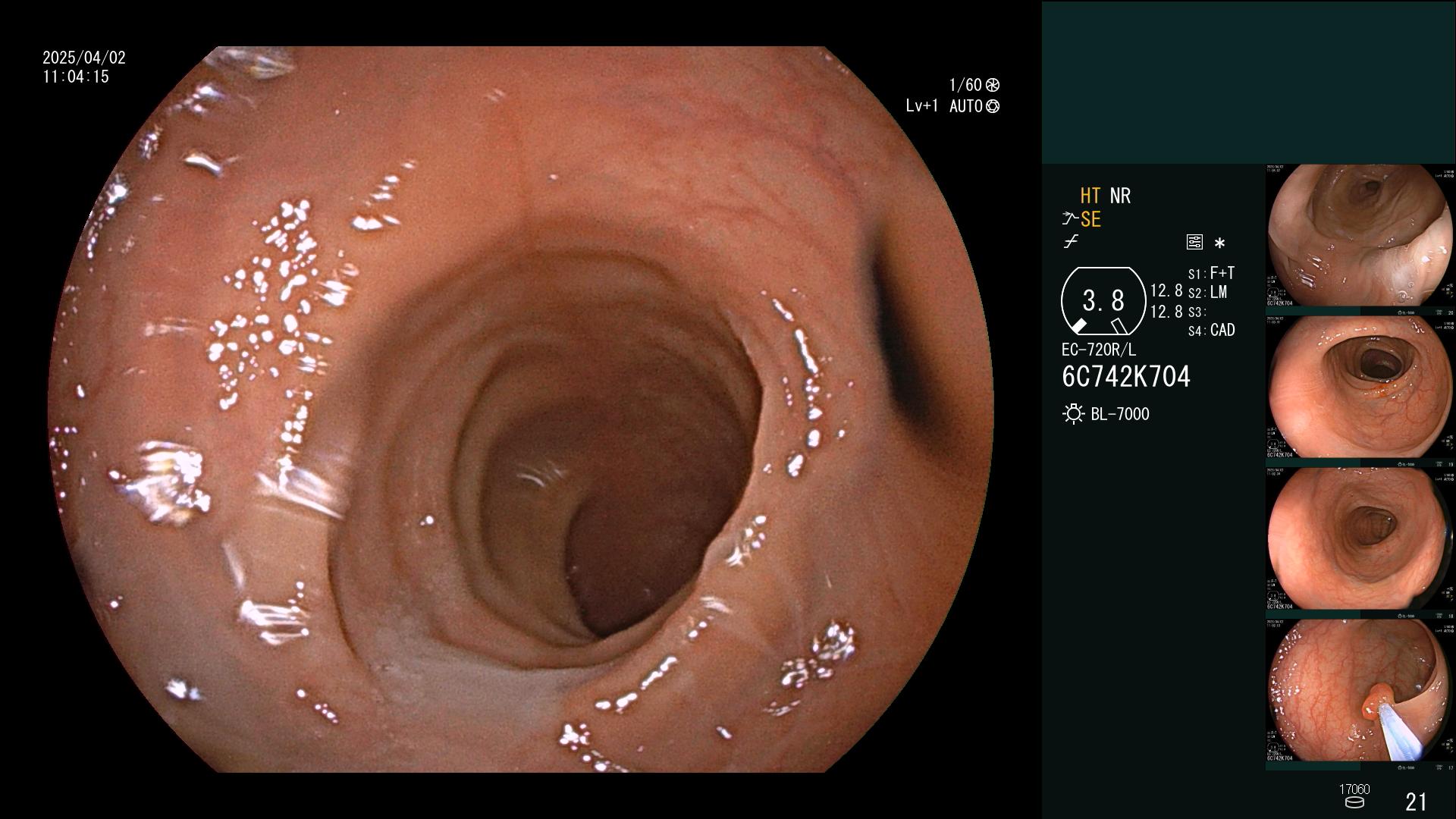Click the 1/60 shutter value
Viewport: 1456px width, 819px height.
coord(965,85)
